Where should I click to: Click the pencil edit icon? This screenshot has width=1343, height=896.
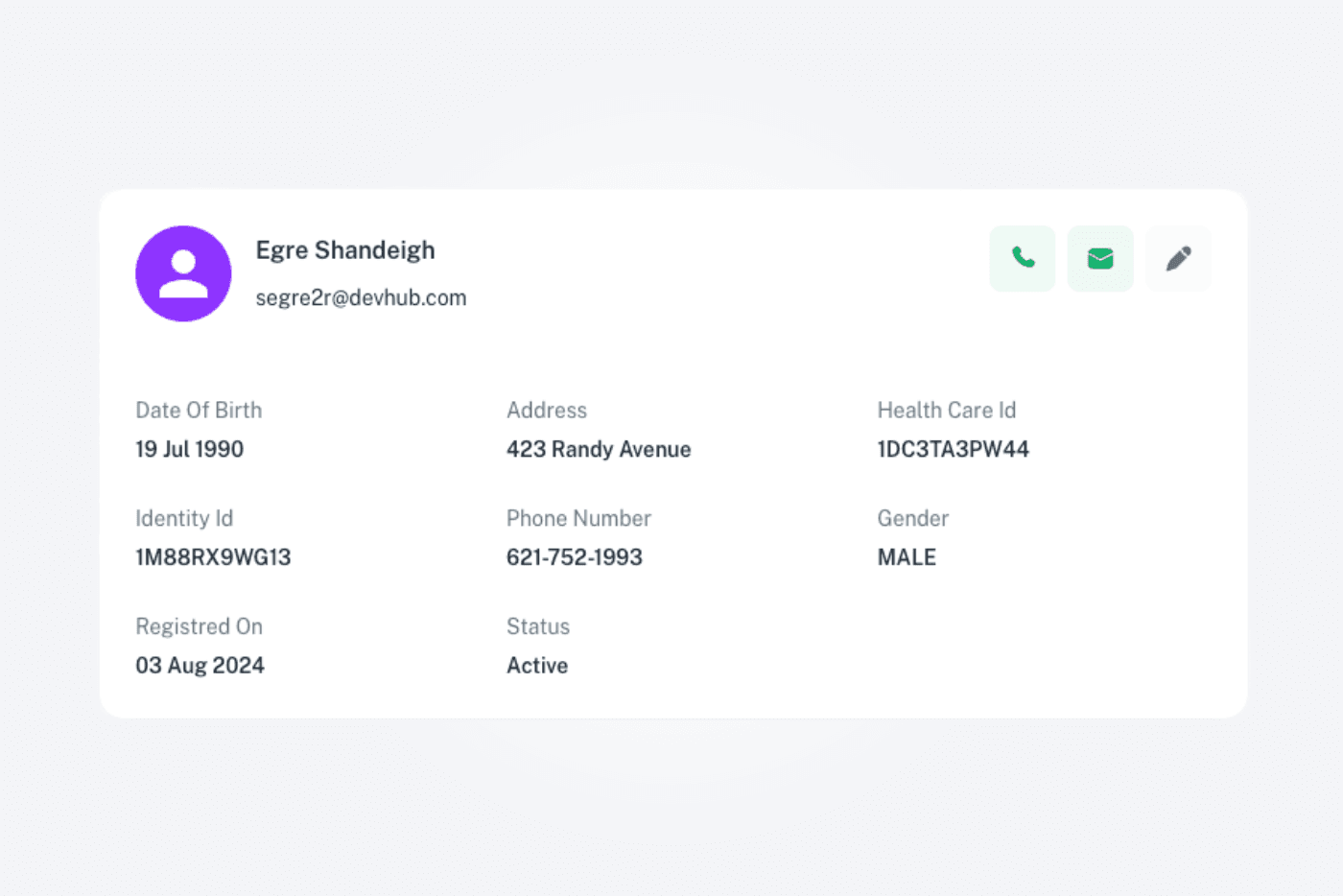tap(1178, 258)
